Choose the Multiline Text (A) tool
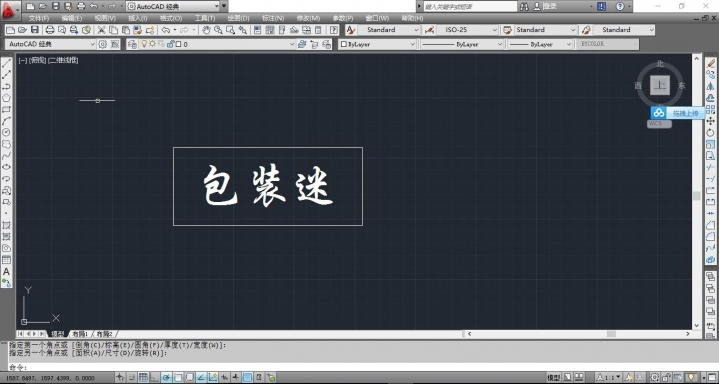 6,272
